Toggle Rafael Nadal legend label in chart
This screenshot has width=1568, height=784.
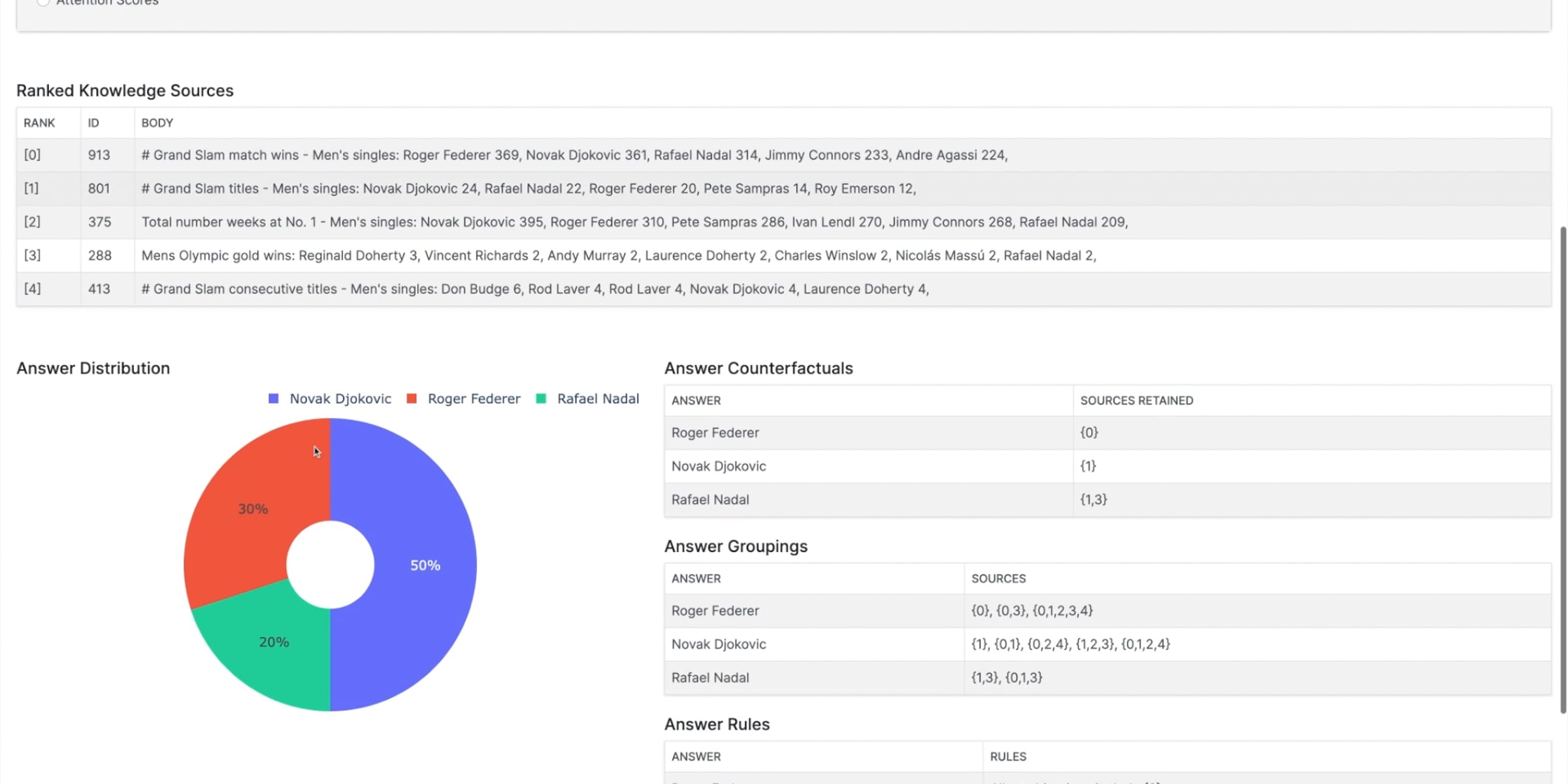(598, 399)
